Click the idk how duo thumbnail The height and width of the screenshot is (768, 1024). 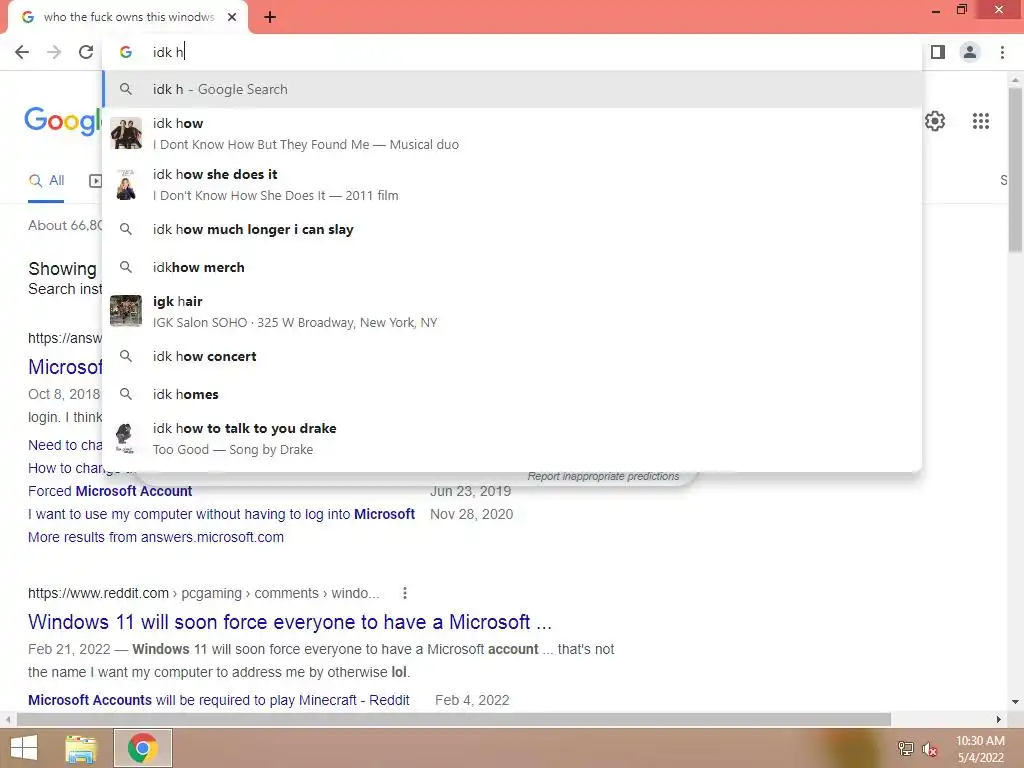126,133
